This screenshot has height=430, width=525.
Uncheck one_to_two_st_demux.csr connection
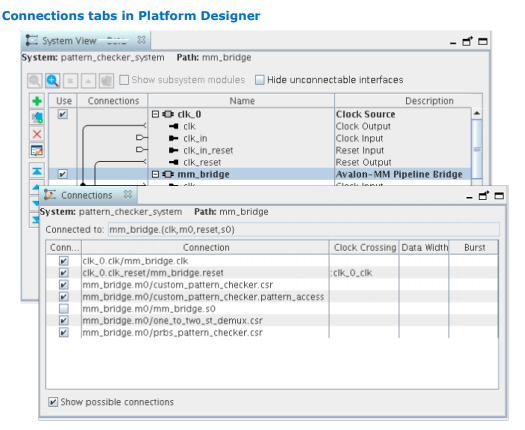point(64,320)
